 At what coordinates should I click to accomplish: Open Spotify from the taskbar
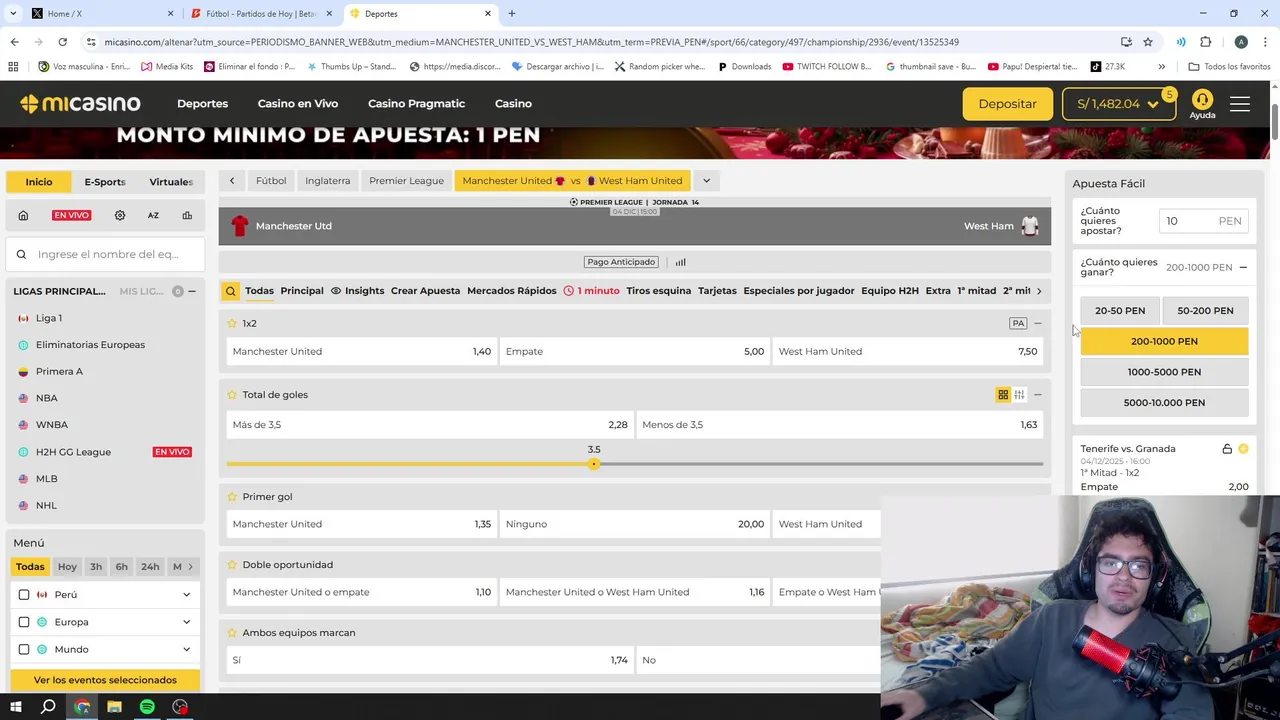coord(147,707)
